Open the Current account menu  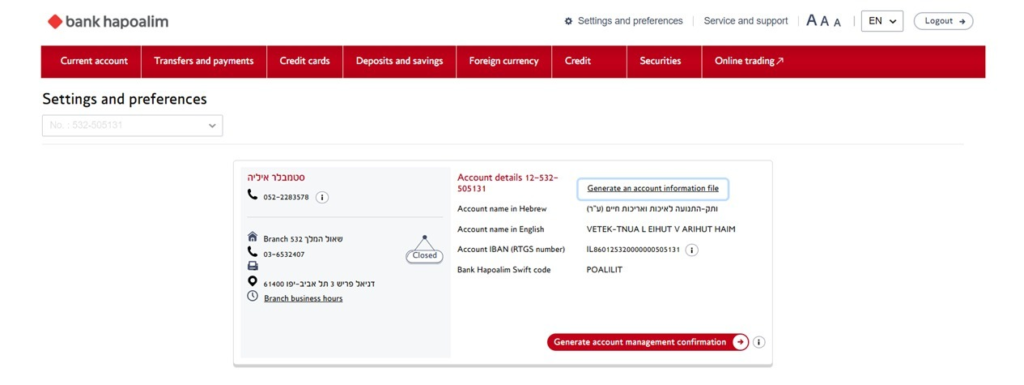click(x=94, y=61)
